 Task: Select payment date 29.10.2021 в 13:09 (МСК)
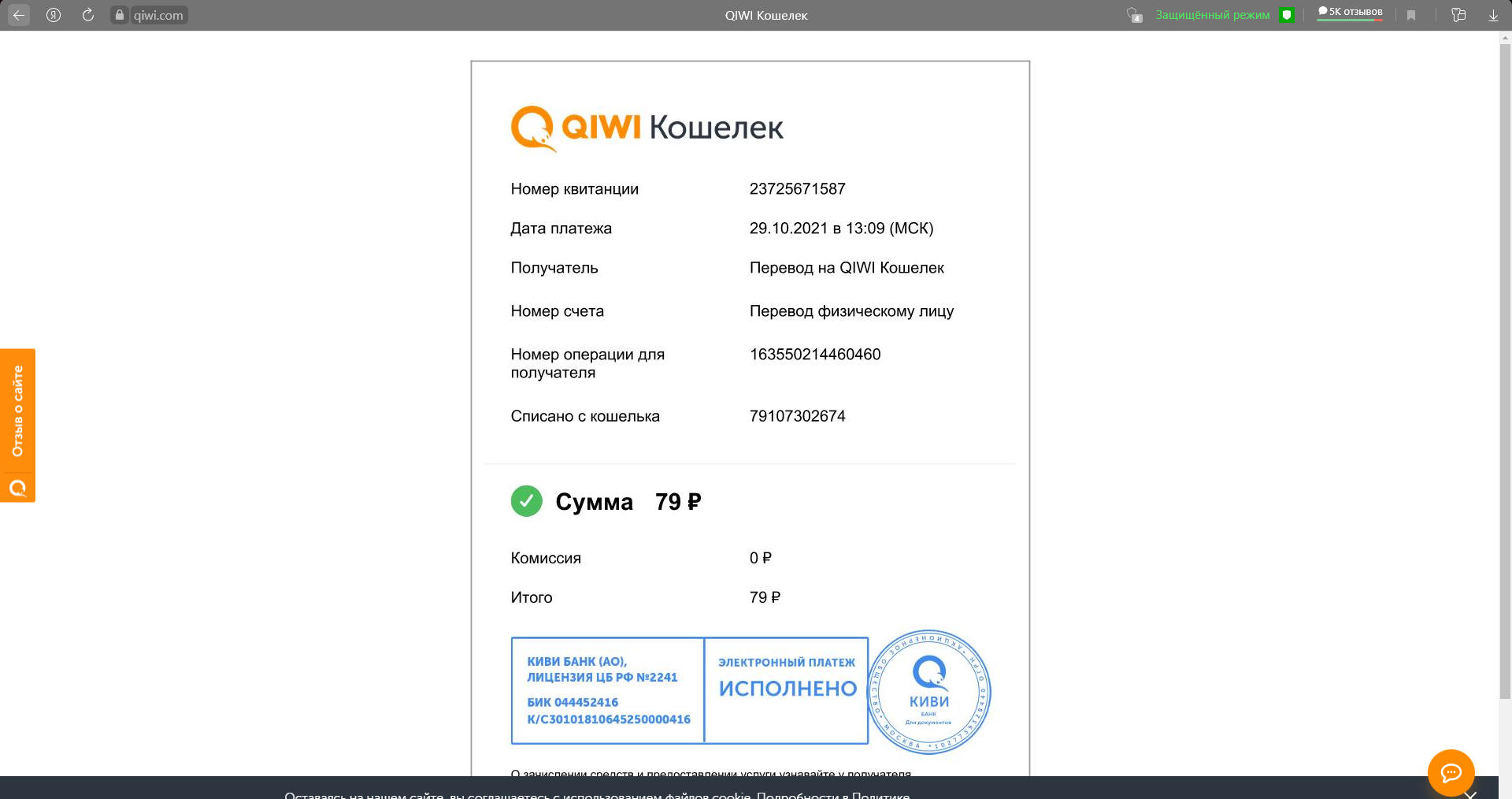(x=841, y=229)
